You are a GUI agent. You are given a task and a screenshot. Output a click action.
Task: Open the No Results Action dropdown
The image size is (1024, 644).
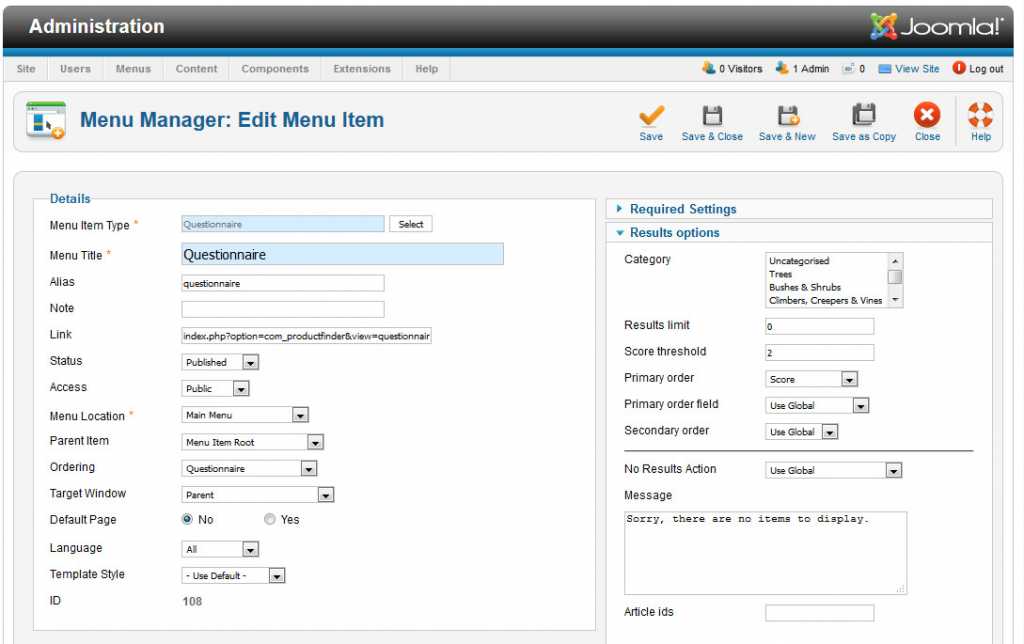click(x=833, y=470)
